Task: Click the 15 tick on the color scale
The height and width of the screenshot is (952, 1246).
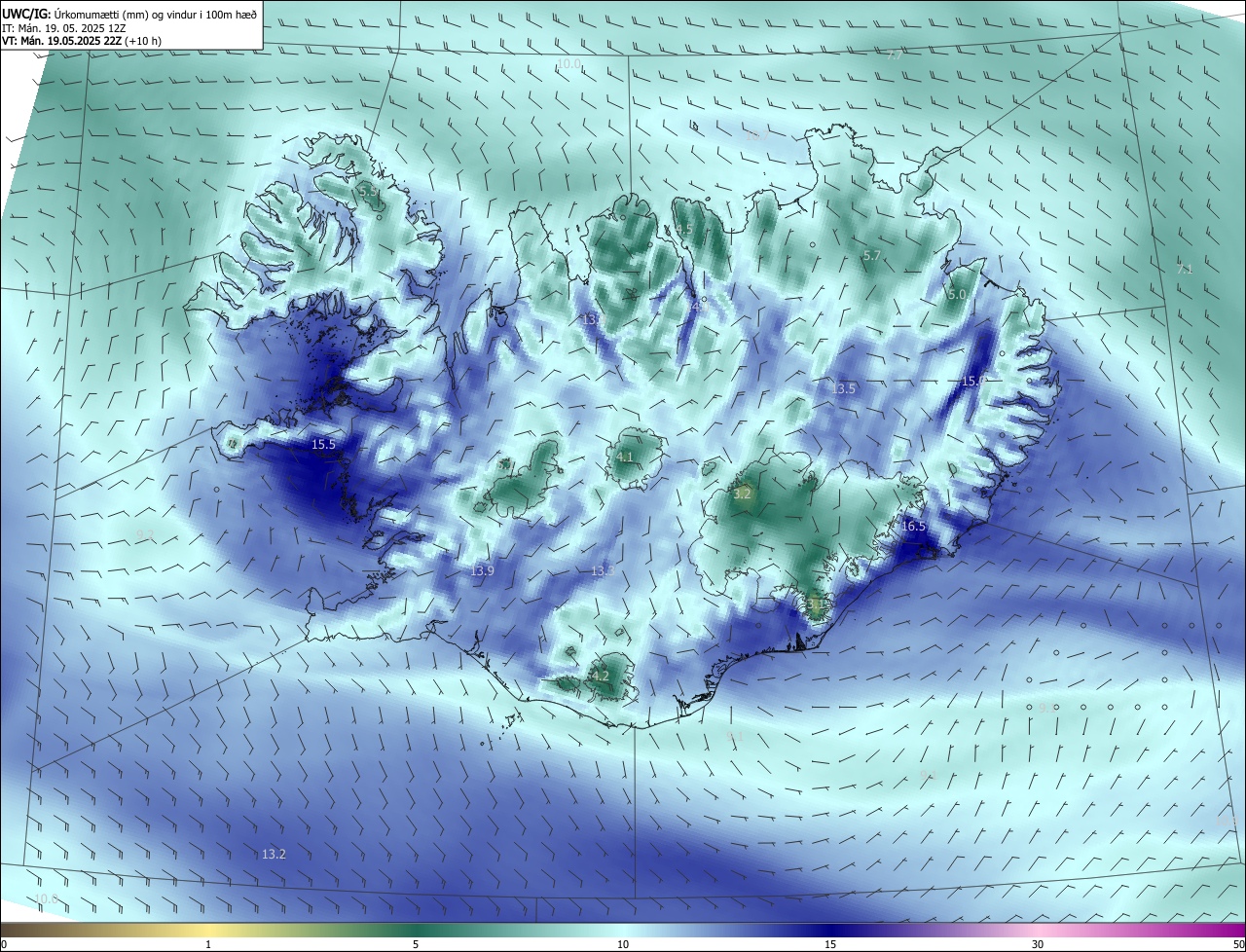Action: [830, 944]
